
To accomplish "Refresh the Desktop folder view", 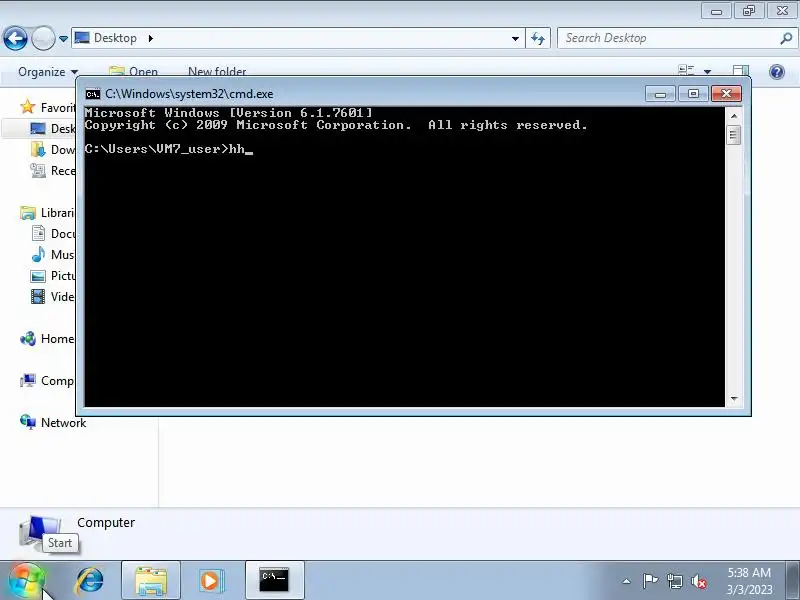I will [x=538, y=38].
